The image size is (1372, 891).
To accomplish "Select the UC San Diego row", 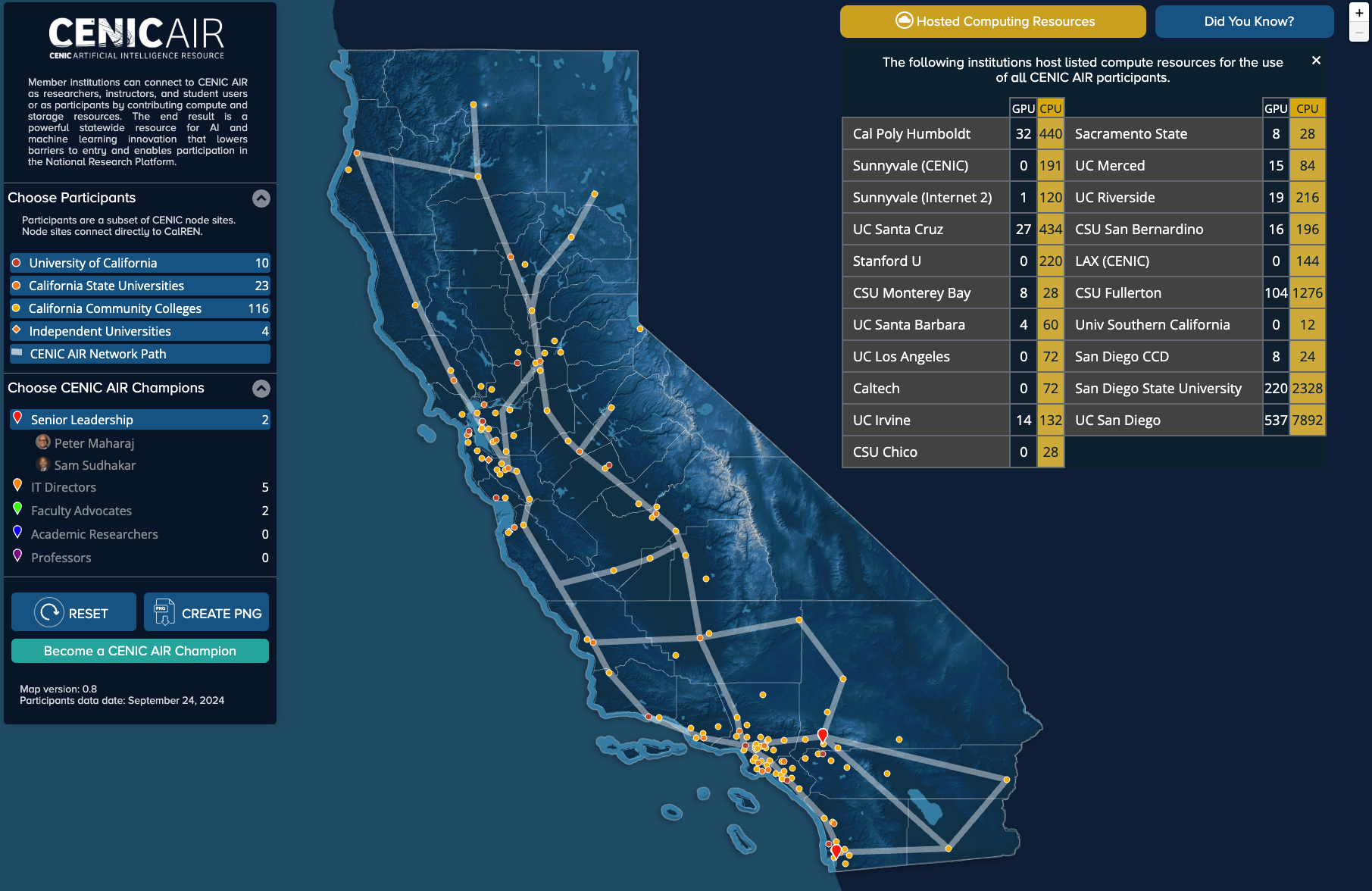I will [x=1195, y=420].
